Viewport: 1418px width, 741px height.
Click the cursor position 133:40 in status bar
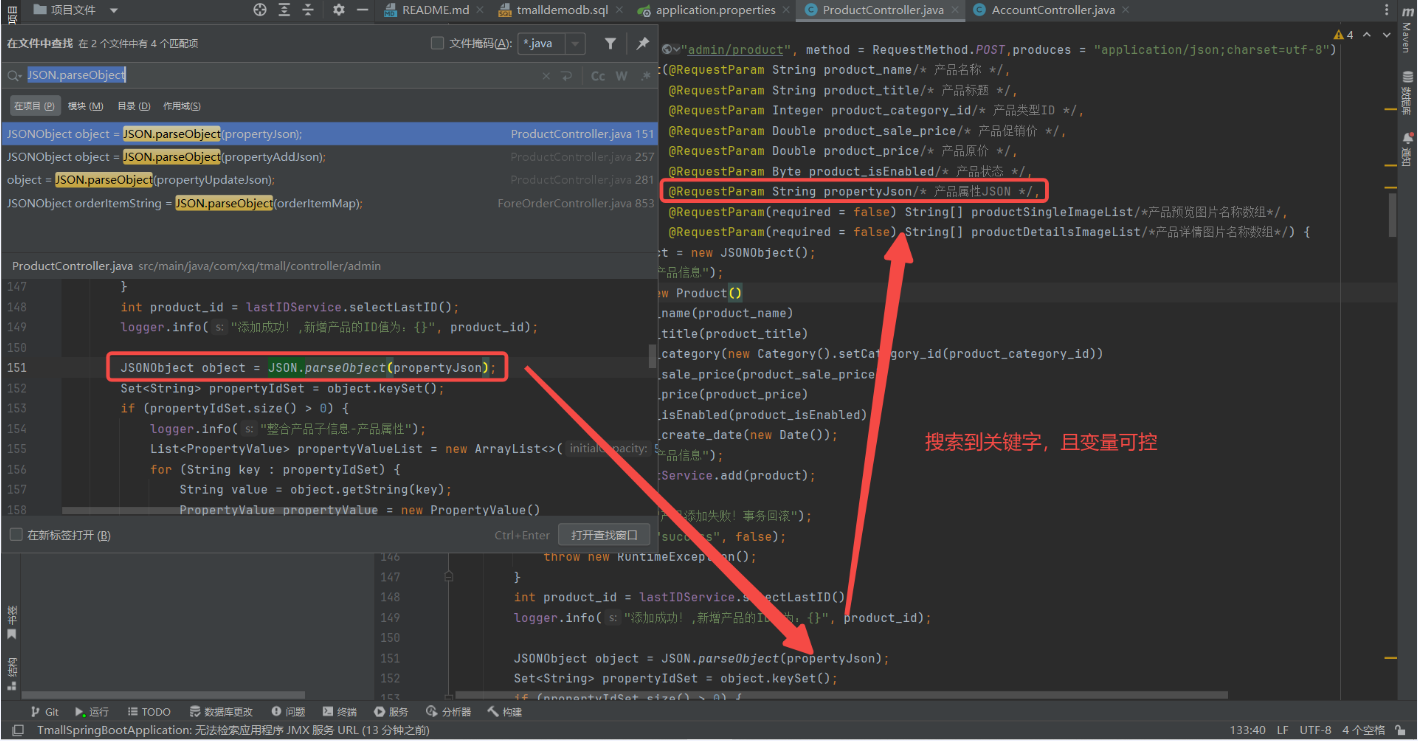click(1247, 731)
